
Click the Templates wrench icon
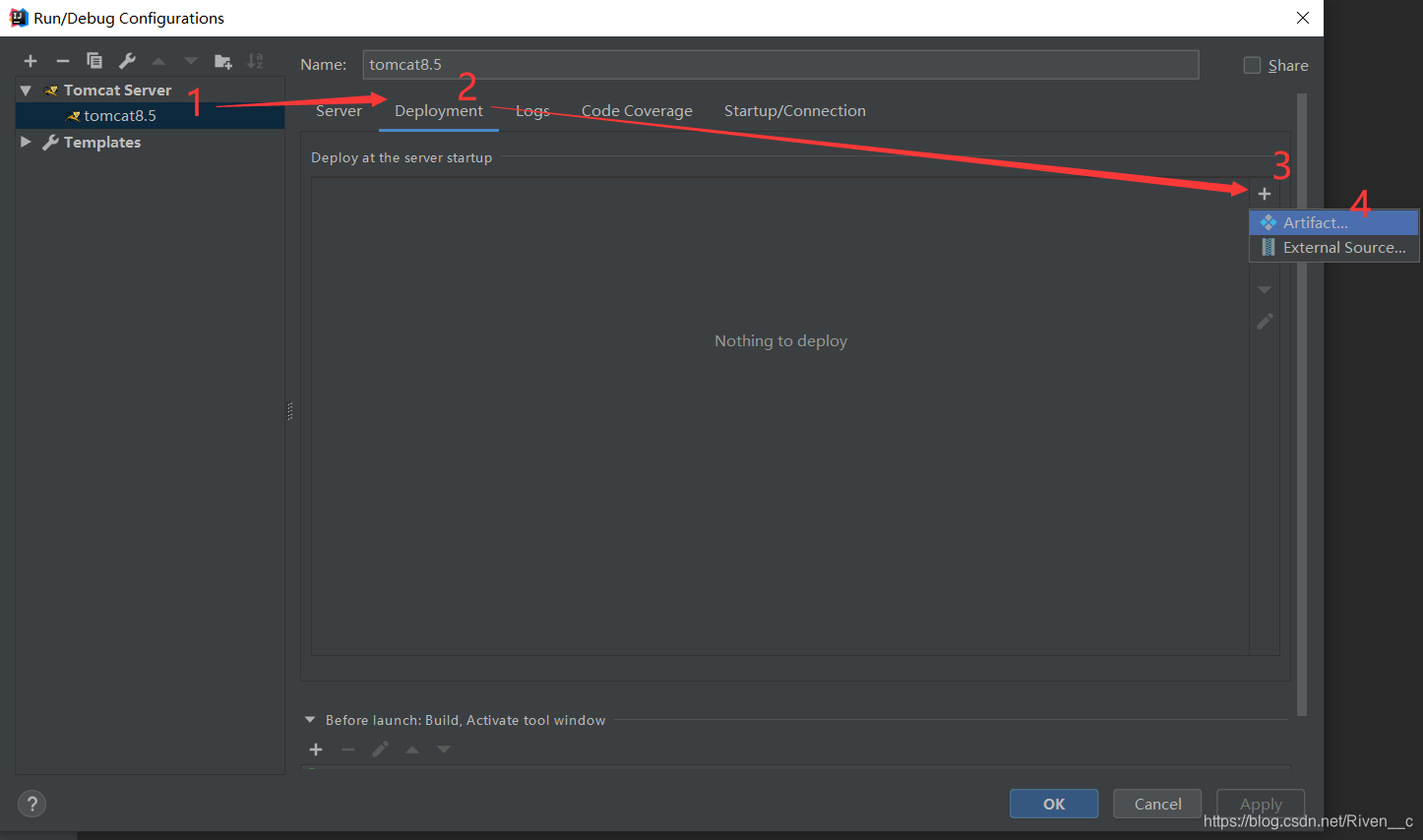pyautogui.click(x=51, y=143)
